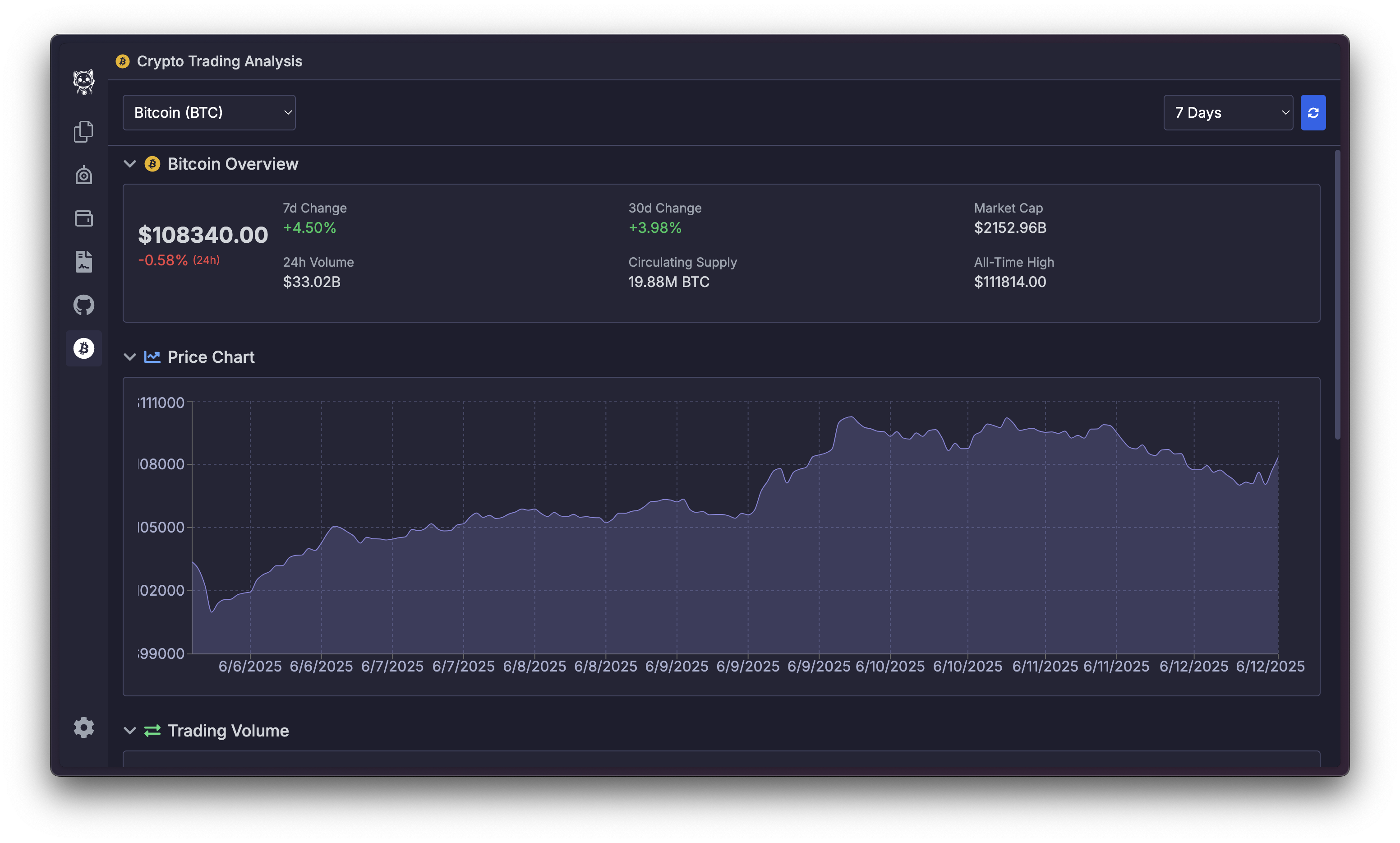Click the chart peak near 6/9/2025
1400x843 pixels.
click(x=851, y=417)
